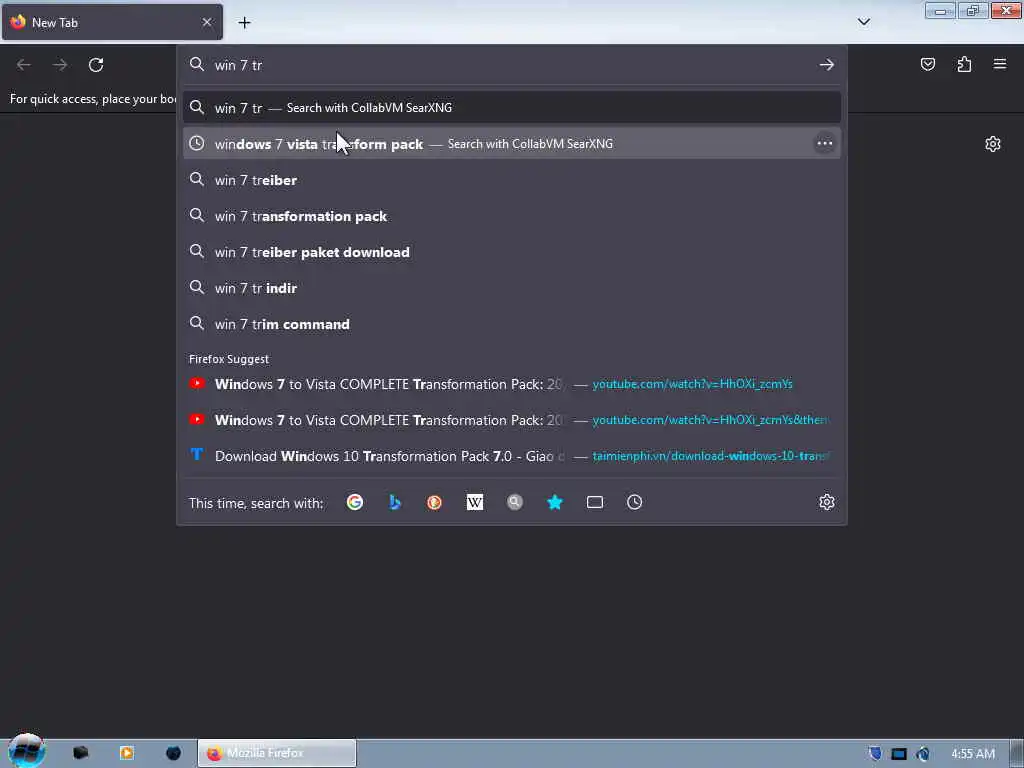Screen dimensions: 1024x768
Task: Click the Windows Start orb
Action: 26,751
